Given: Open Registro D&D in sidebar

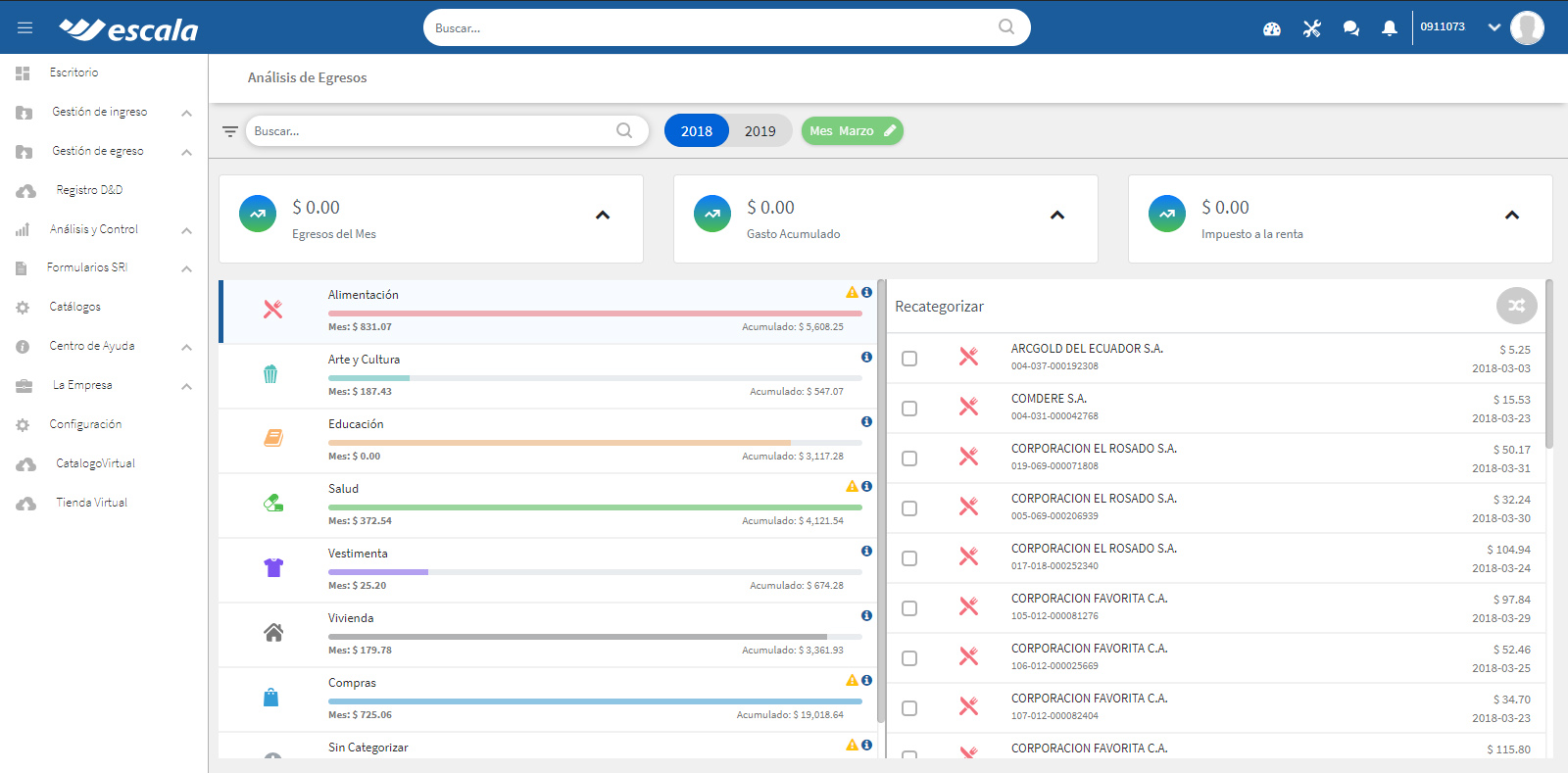Looking at the screenshot, I should coord(89,190).
